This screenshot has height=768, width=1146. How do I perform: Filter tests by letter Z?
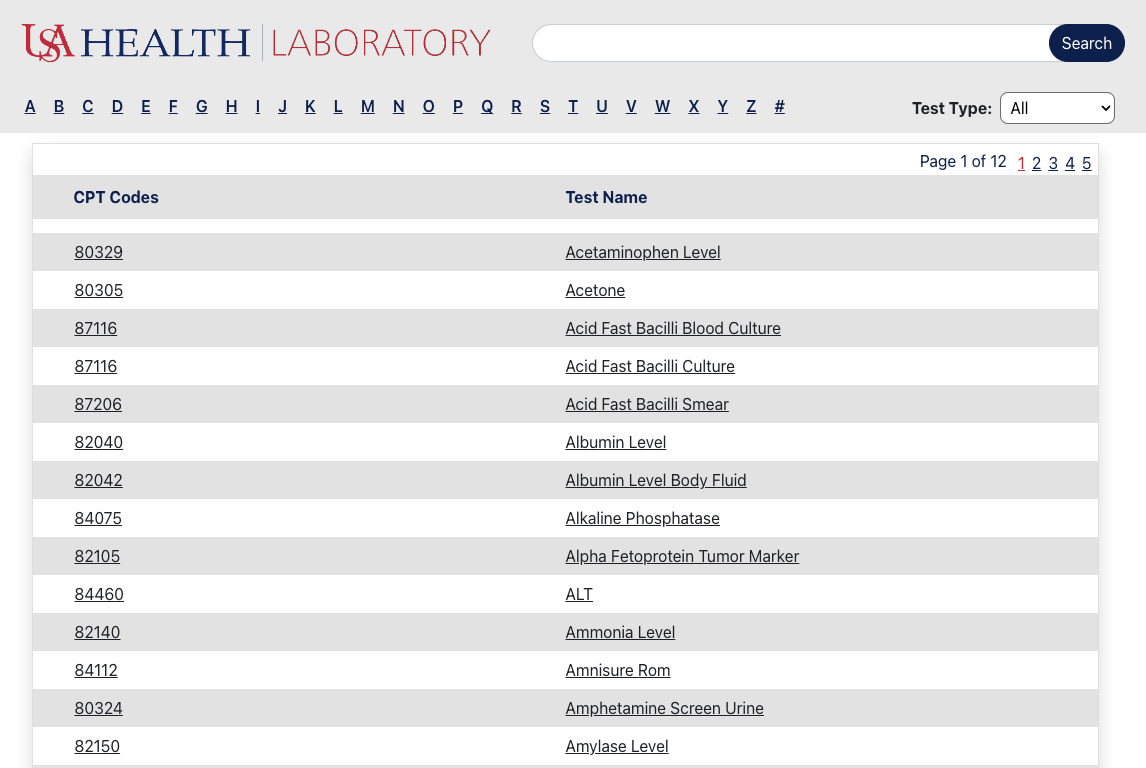[x=751, y=107]
